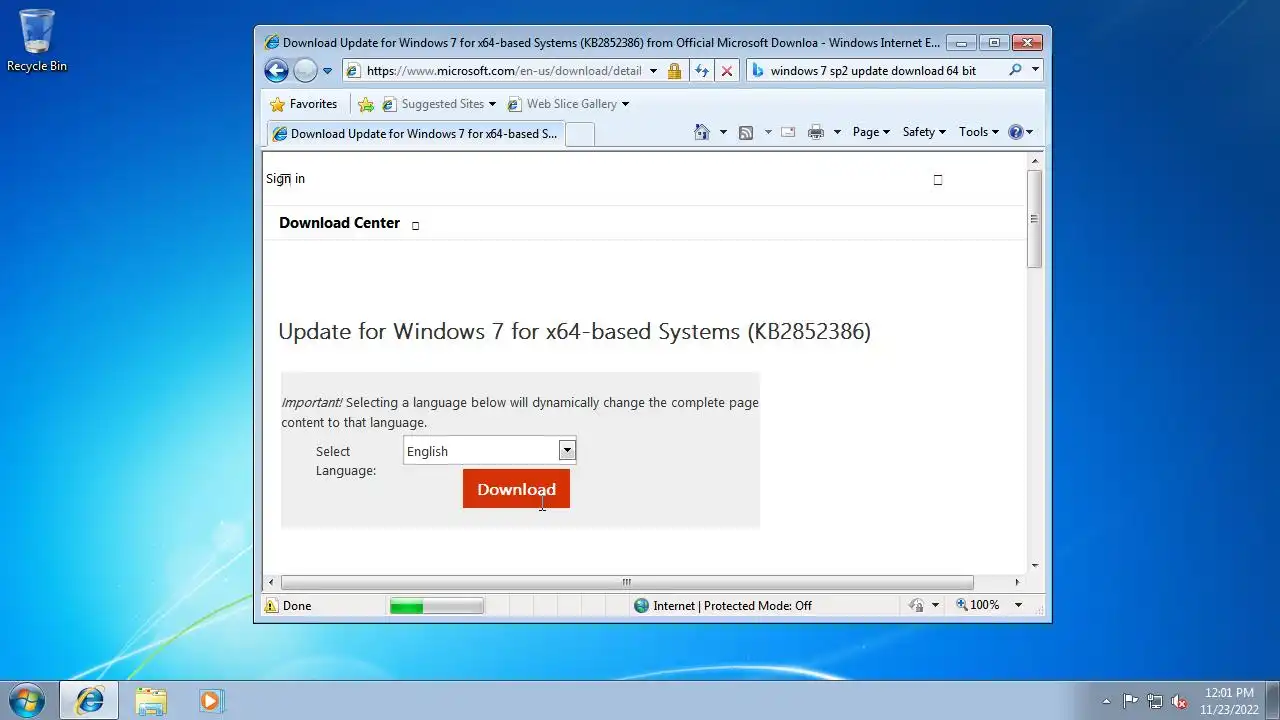Screen dimensions: 1280x720
Task: Click the Forward navigation arrow button
Action: click(305, 71)
